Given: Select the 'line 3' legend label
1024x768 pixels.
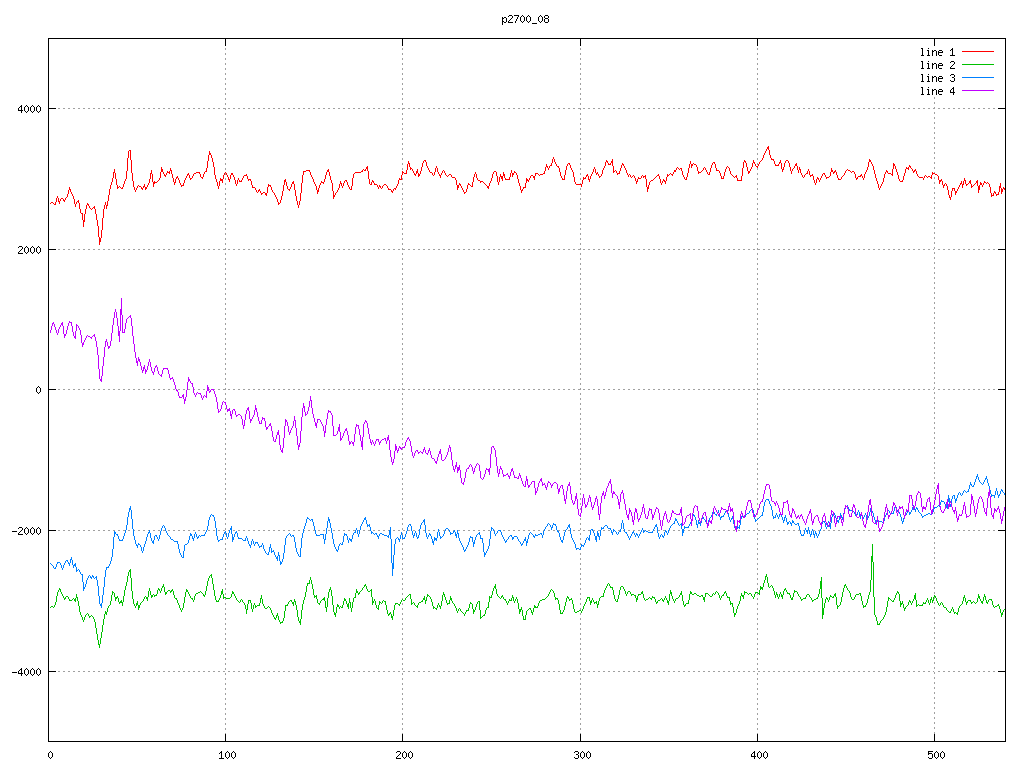Looking at the screenshot, I should coord(937,78).
